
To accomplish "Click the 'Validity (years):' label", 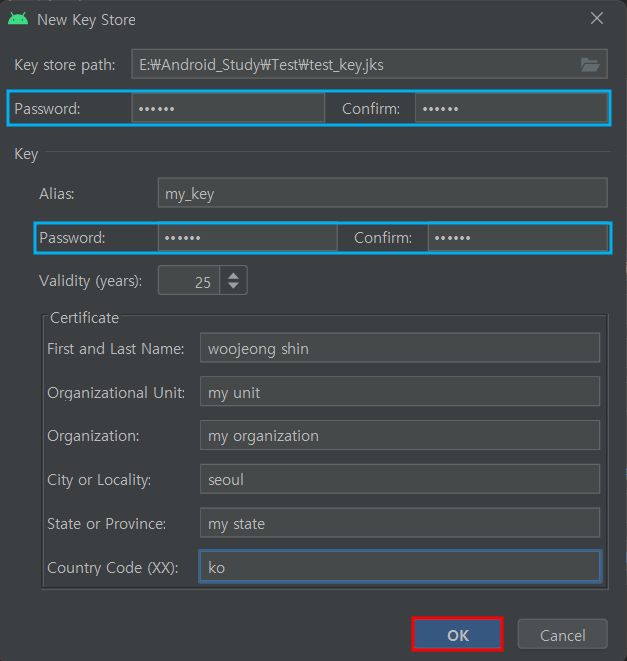I will (90, 281).
